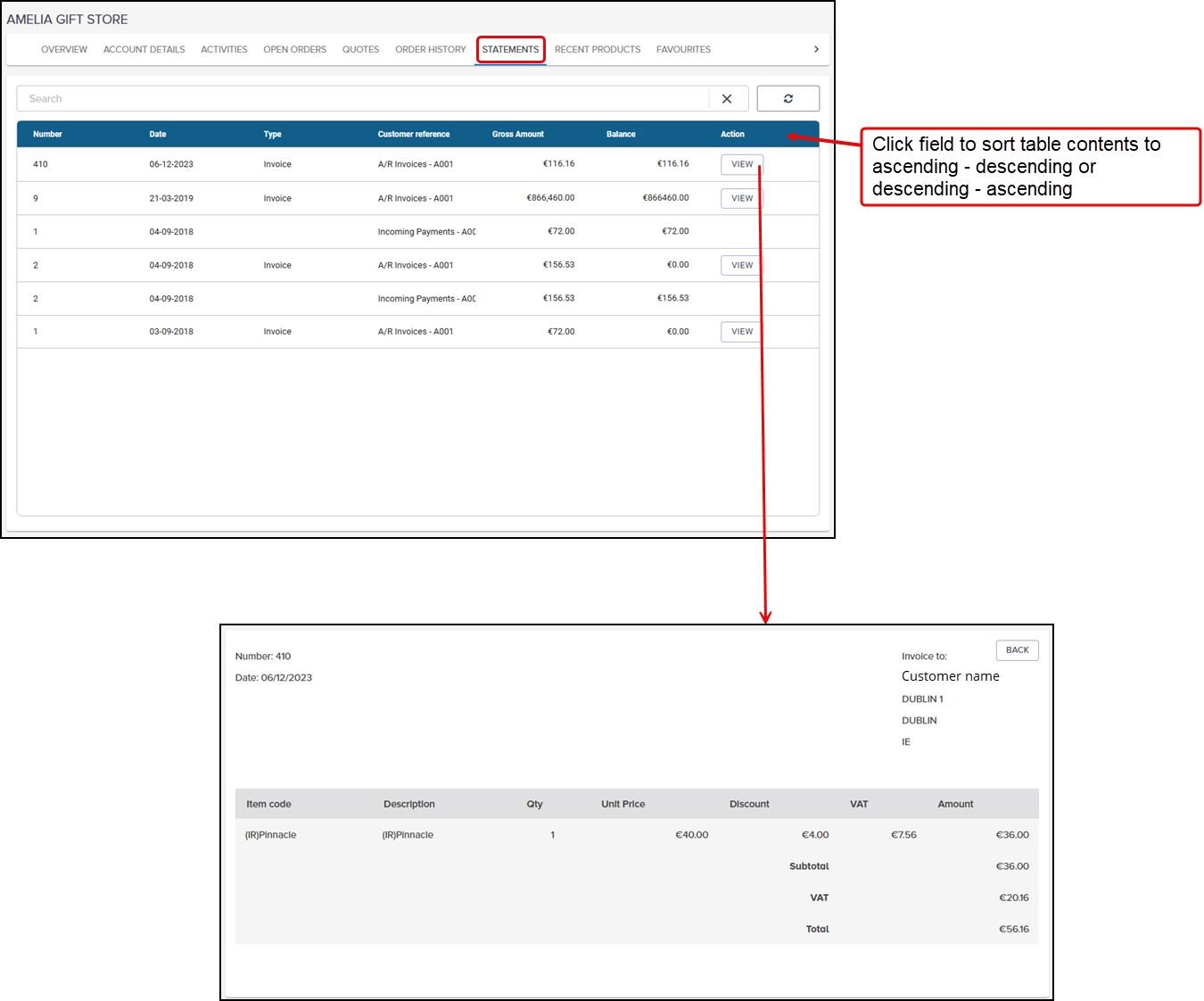
Task: Click the refresh icon next to search
Action: [788, 99]
